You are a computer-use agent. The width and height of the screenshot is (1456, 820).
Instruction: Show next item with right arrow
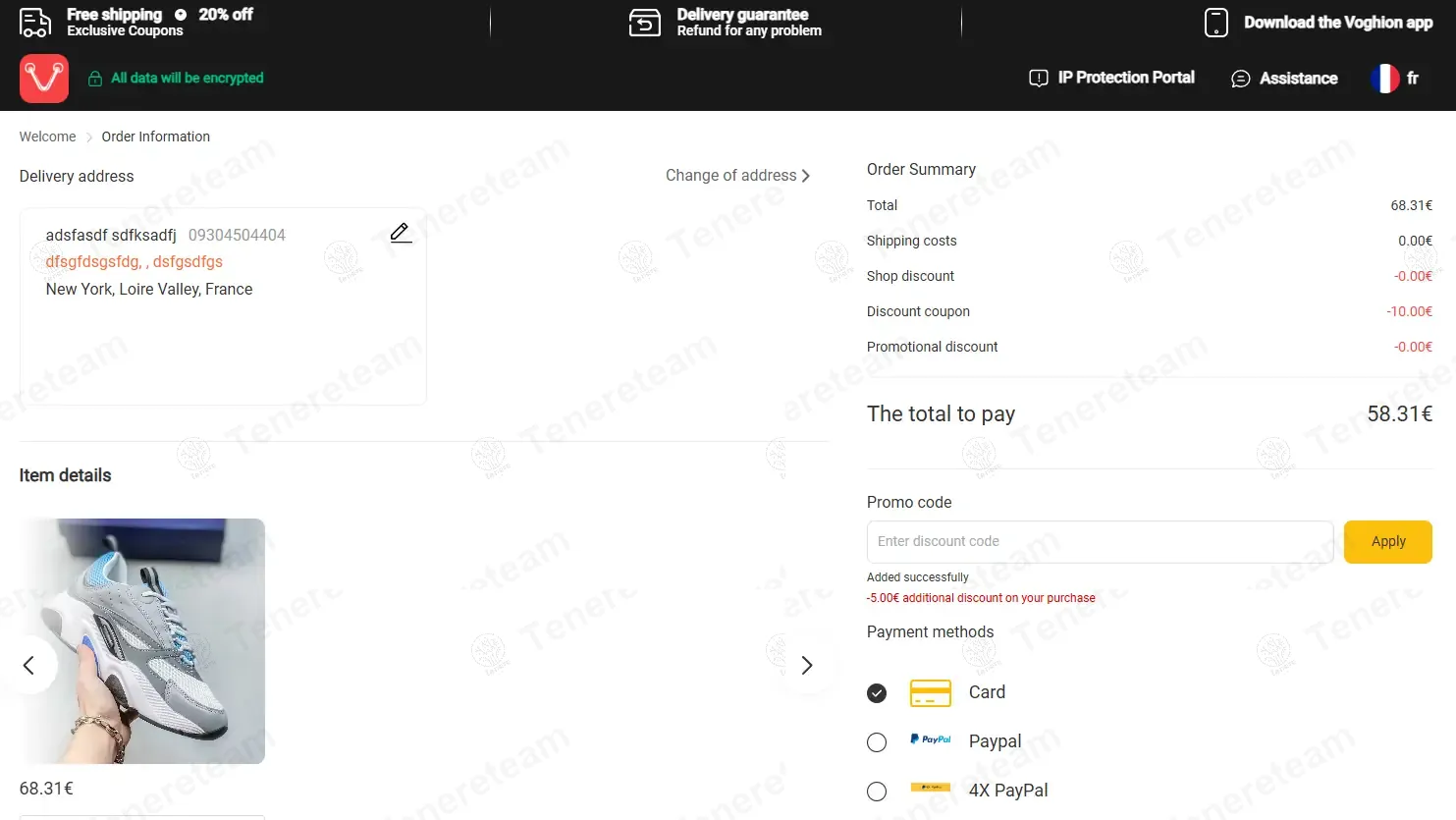click(807, 665)
